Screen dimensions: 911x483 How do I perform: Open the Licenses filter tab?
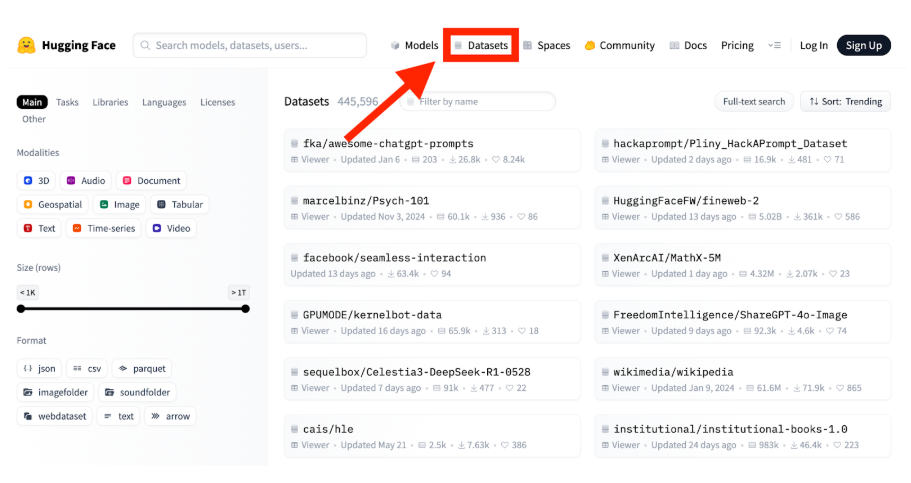pos(217,102)
